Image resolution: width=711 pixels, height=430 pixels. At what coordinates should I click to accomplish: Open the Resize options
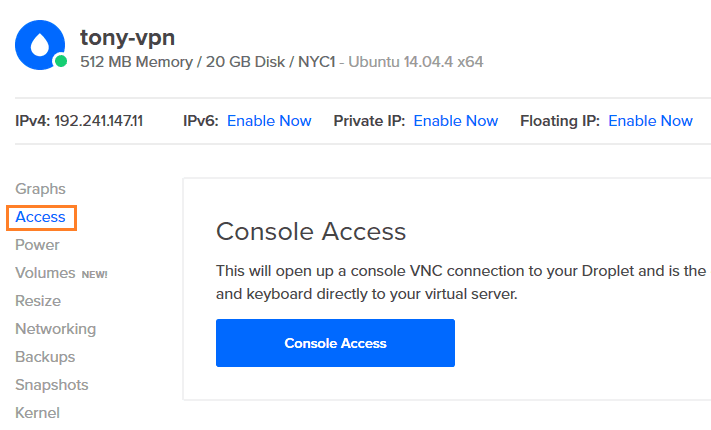[38, 301]
